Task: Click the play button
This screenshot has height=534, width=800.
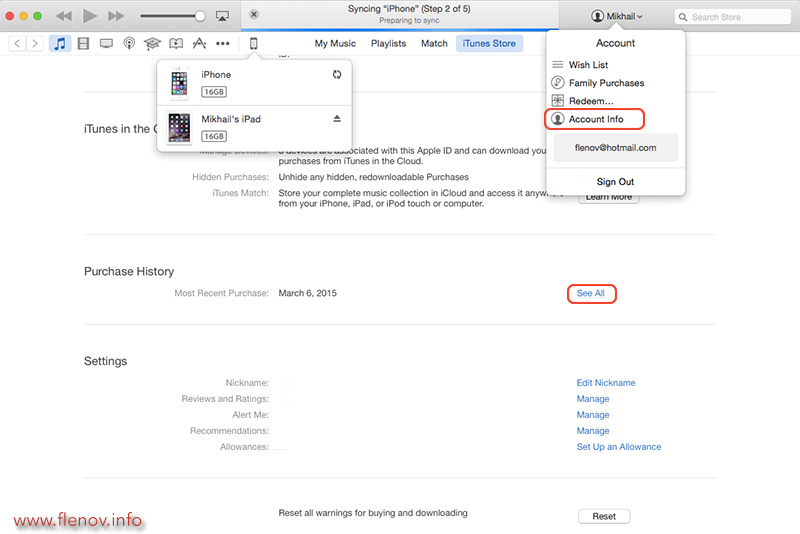Action: (x=90, y=16)
